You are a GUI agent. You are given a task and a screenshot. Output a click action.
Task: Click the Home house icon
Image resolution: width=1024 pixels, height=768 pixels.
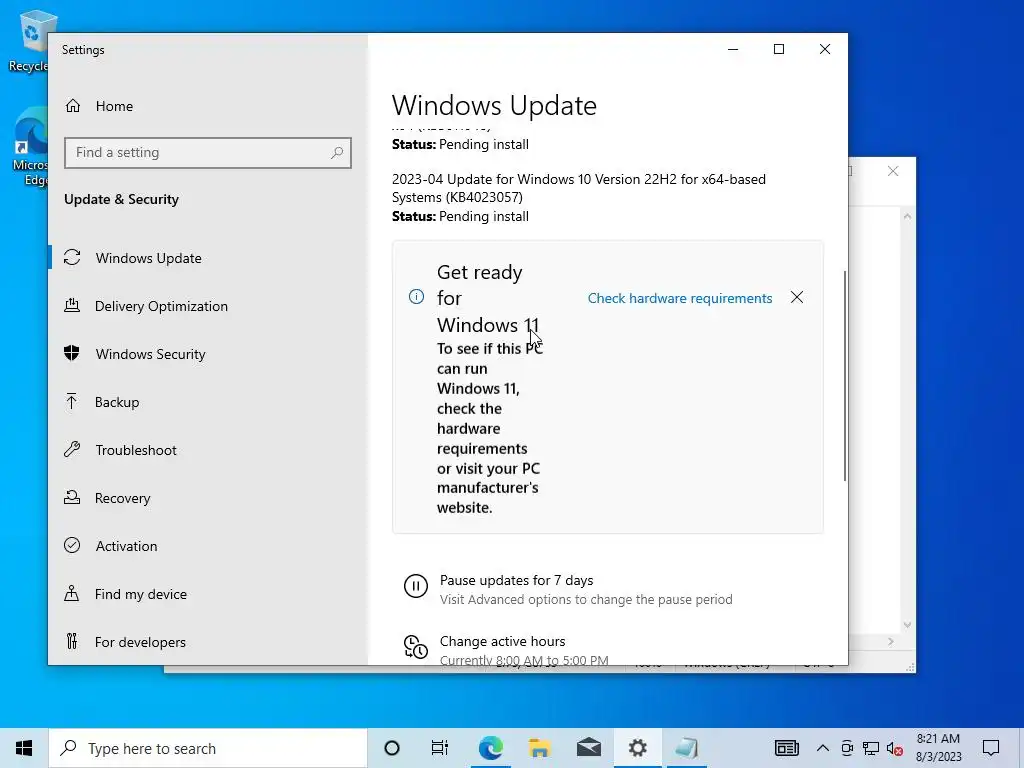pyautogui.click(x=72, y=106)
